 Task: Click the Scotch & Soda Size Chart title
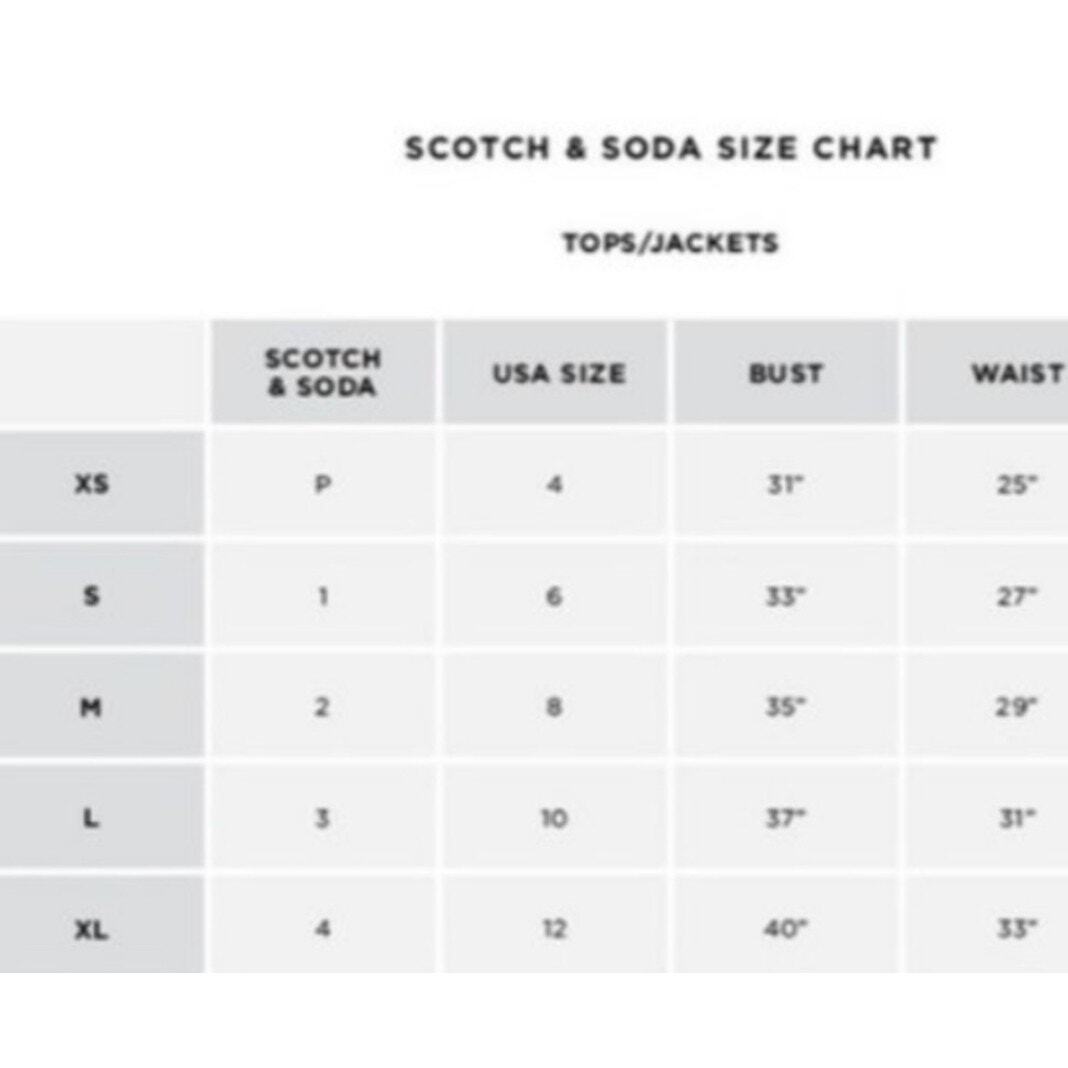click(x=671, y=148)
